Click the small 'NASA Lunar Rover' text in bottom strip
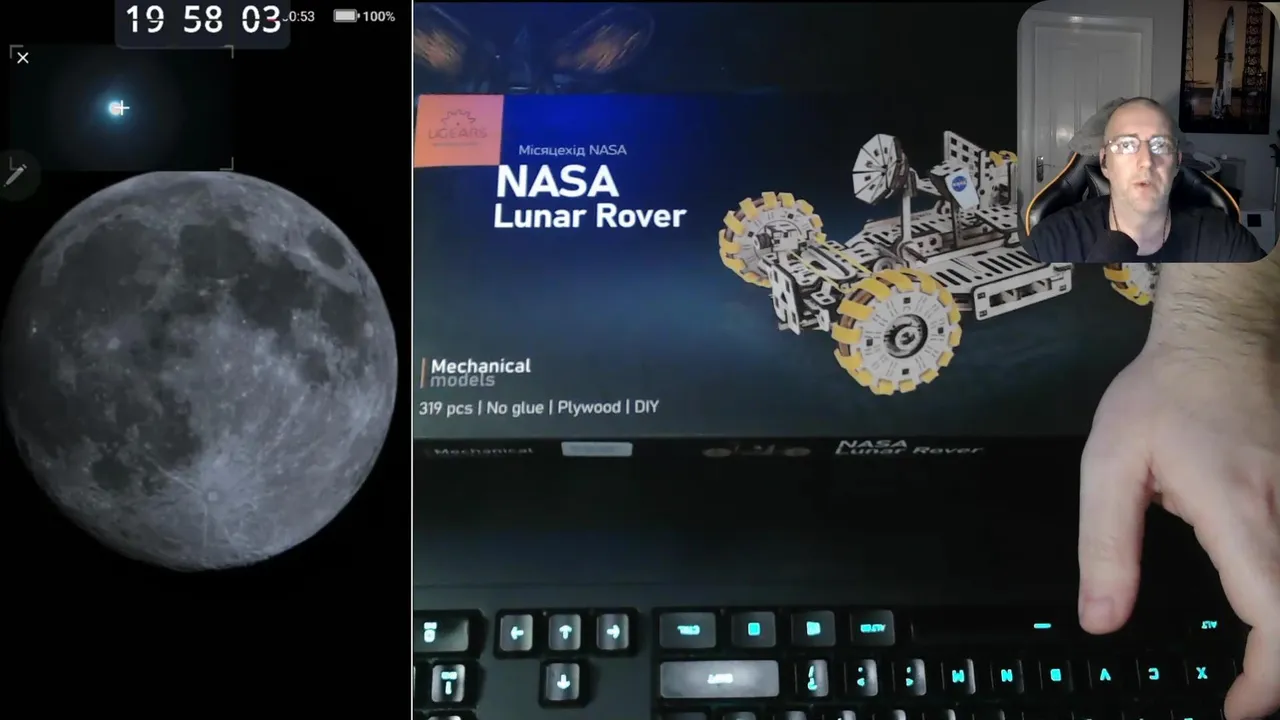The width and height of the screenshot is (1280, 720). [x=909, y=448]
